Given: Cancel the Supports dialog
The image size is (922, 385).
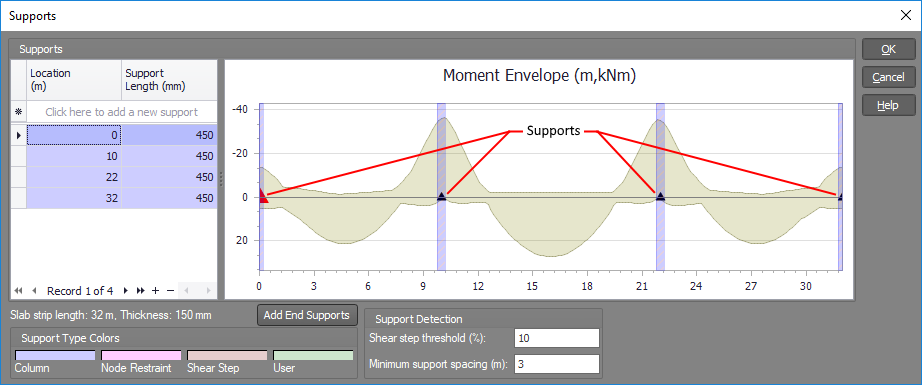Looking at the screenshot, I should pos(888,77).
